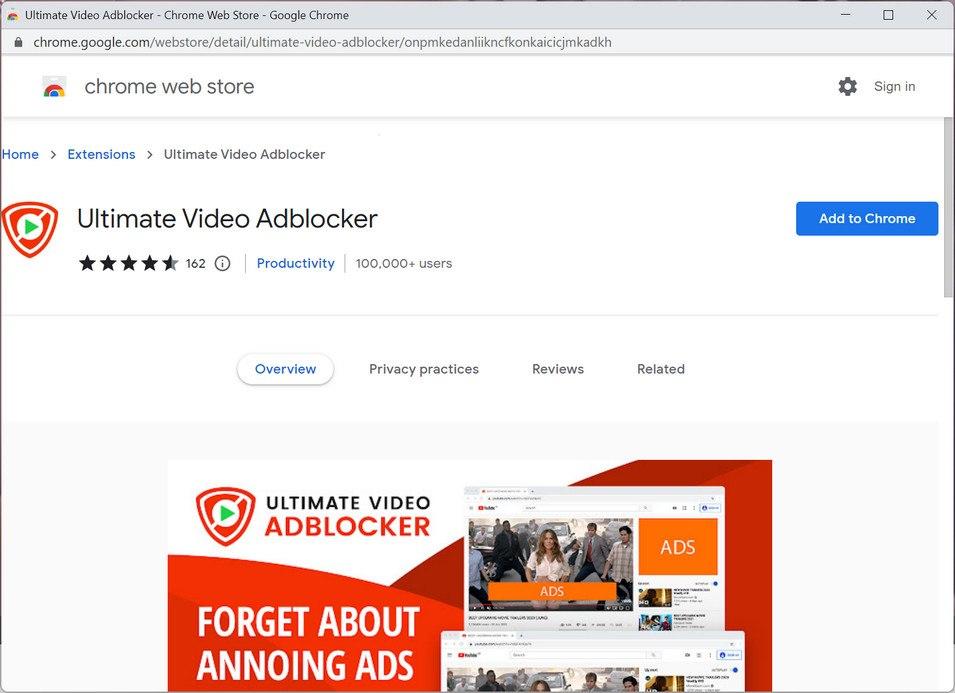Switch to the Related tab
The width and height of the screenshot is (955, 693).
click(x=661, y=369)
